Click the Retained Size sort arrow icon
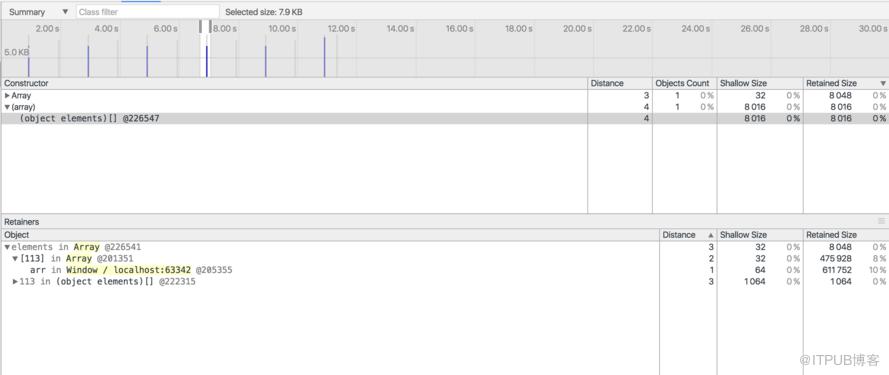The width and height of the screenshot is (889, 375). pos(882,83)
